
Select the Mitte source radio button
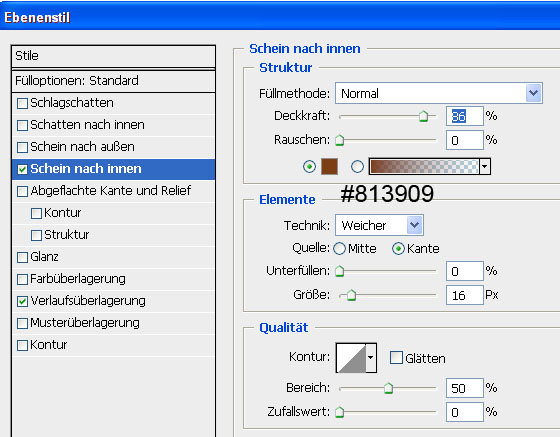[x=340, y=248]
